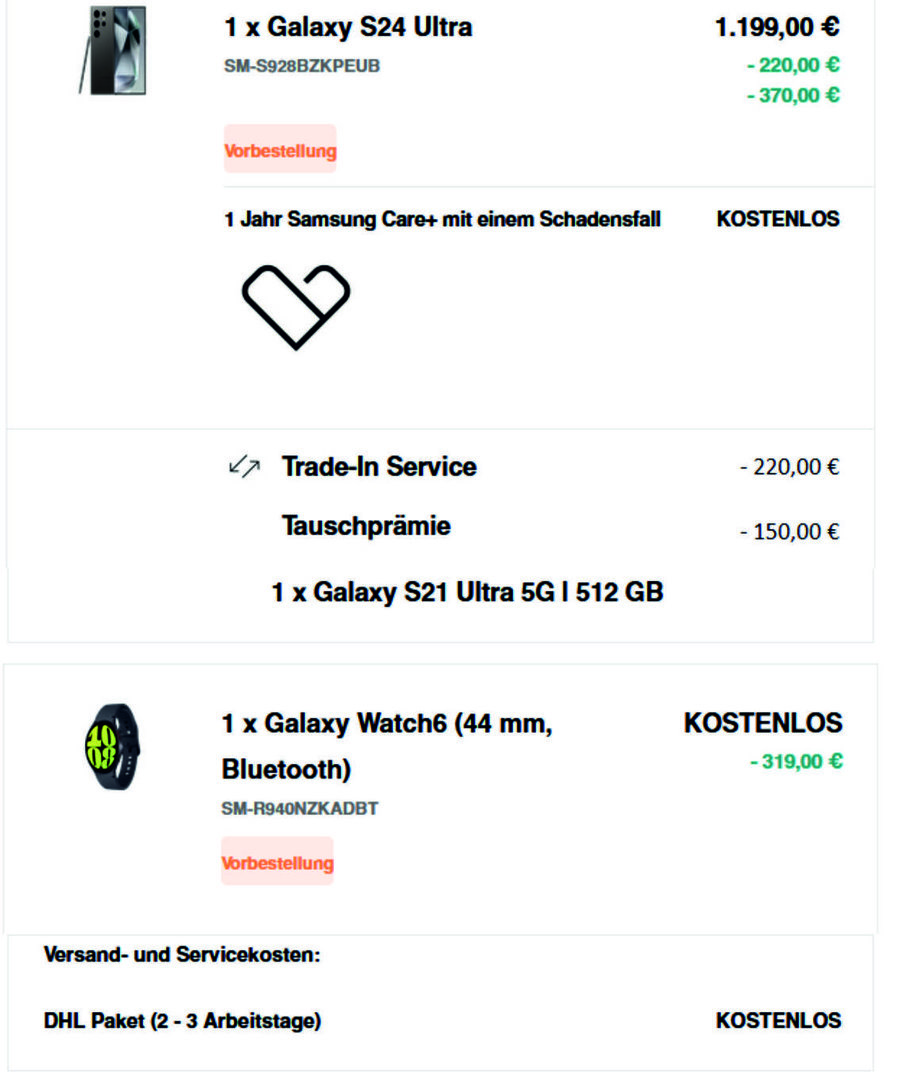Click the Trade-In -220,00 € amount

point(788,467)
